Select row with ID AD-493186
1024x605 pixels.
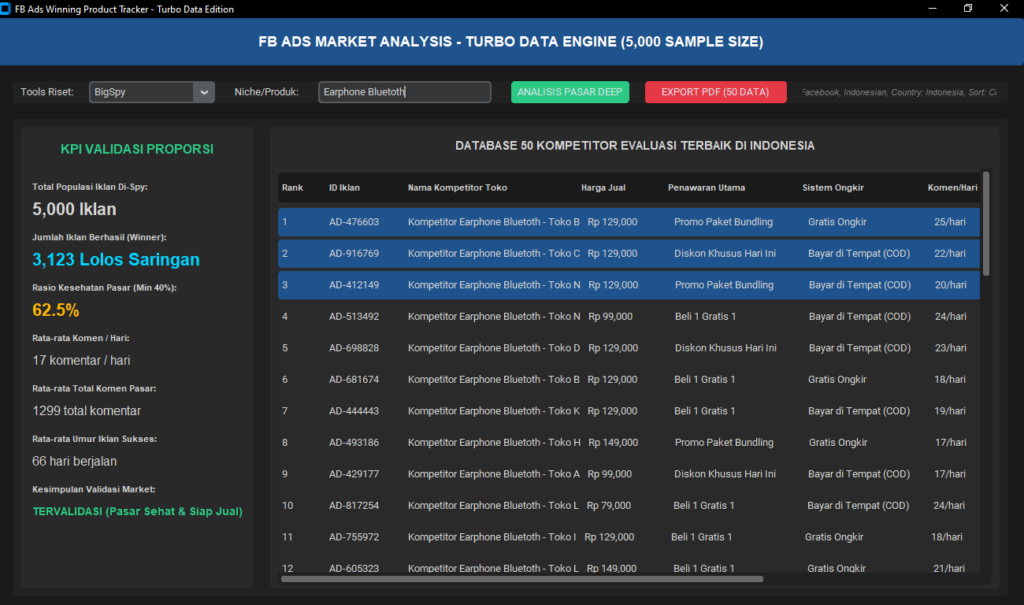tap(629, 442)
